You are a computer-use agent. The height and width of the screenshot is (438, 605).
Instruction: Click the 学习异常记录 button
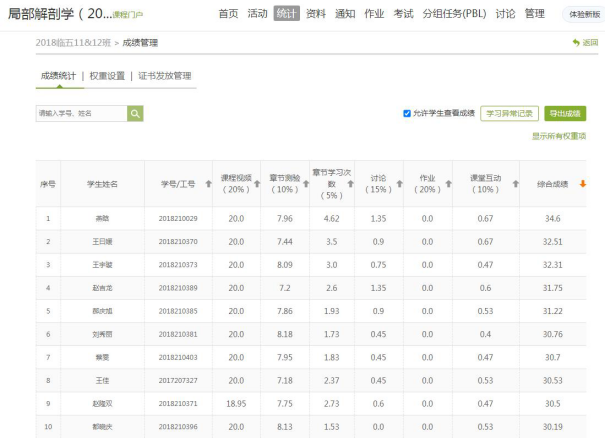510,114
